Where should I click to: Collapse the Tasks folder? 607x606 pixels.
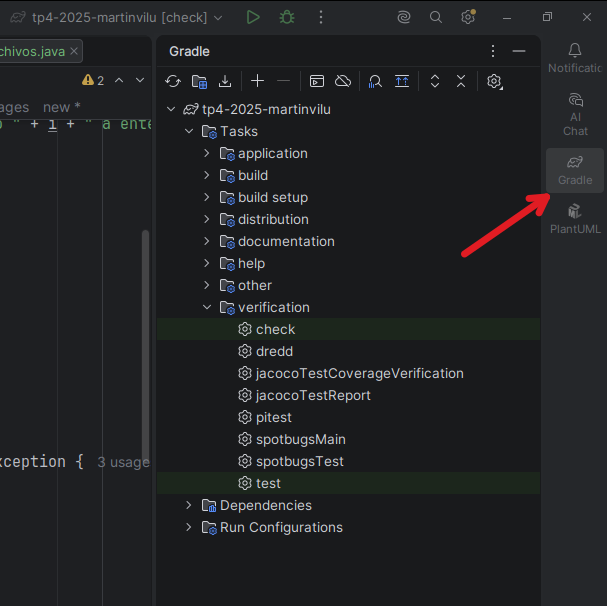[189, 131]
